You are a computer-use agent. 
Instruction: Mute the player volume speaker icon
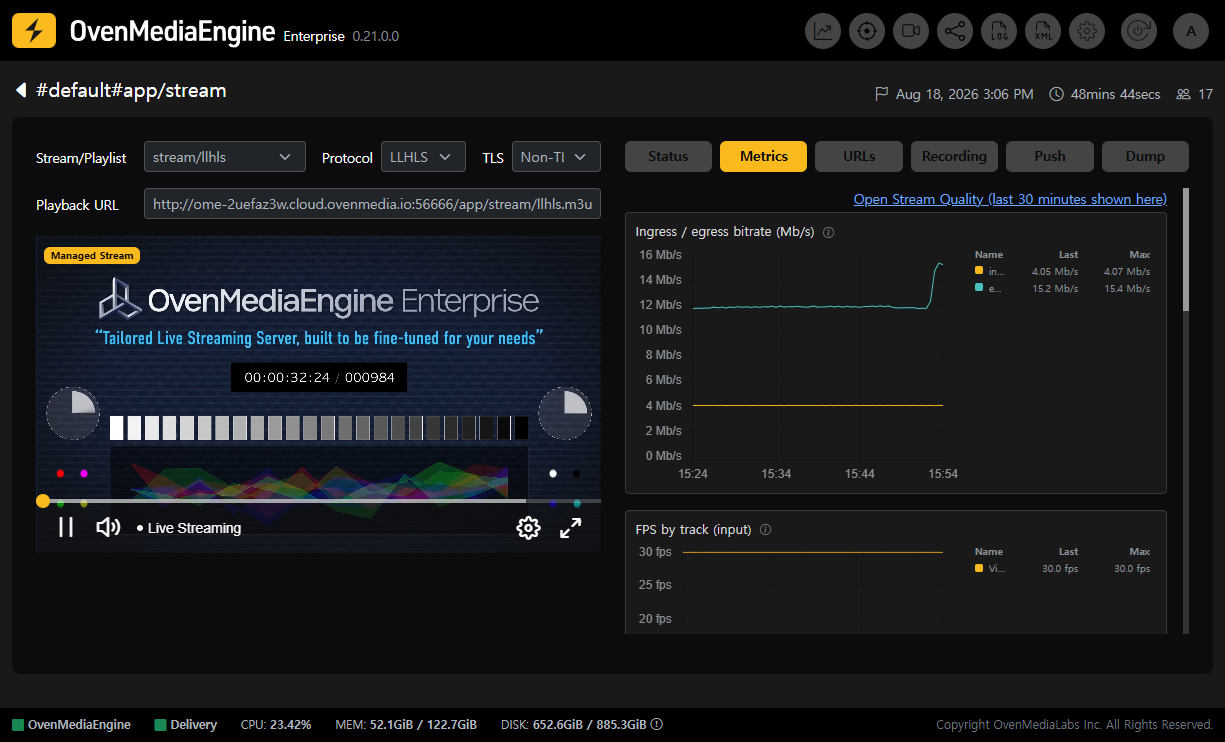tap(108, 527)
